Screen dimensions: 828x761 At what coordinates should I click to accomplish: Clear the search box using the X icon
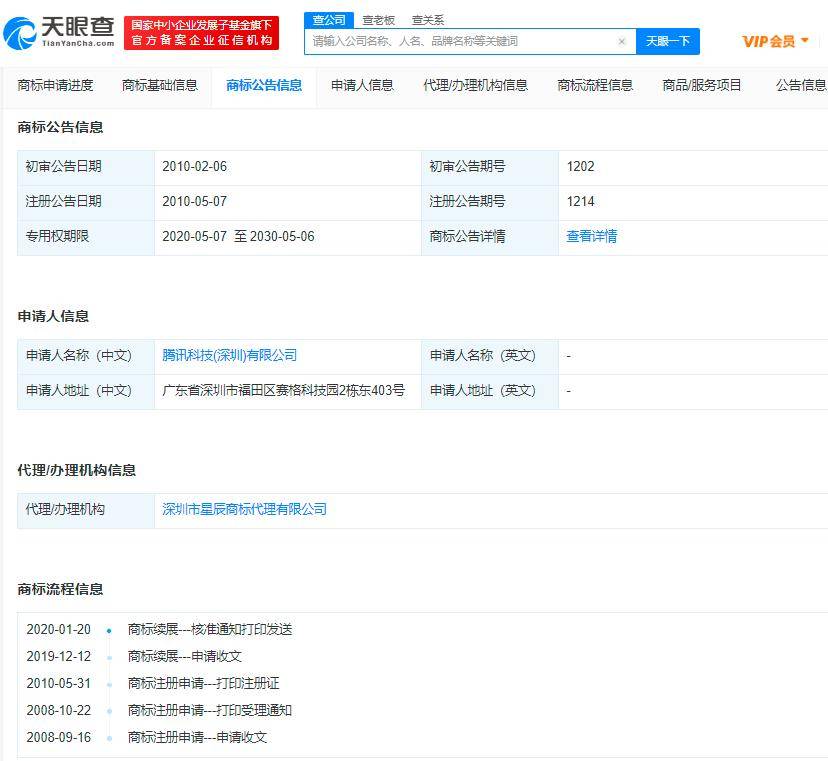click(x=621, y=41)
